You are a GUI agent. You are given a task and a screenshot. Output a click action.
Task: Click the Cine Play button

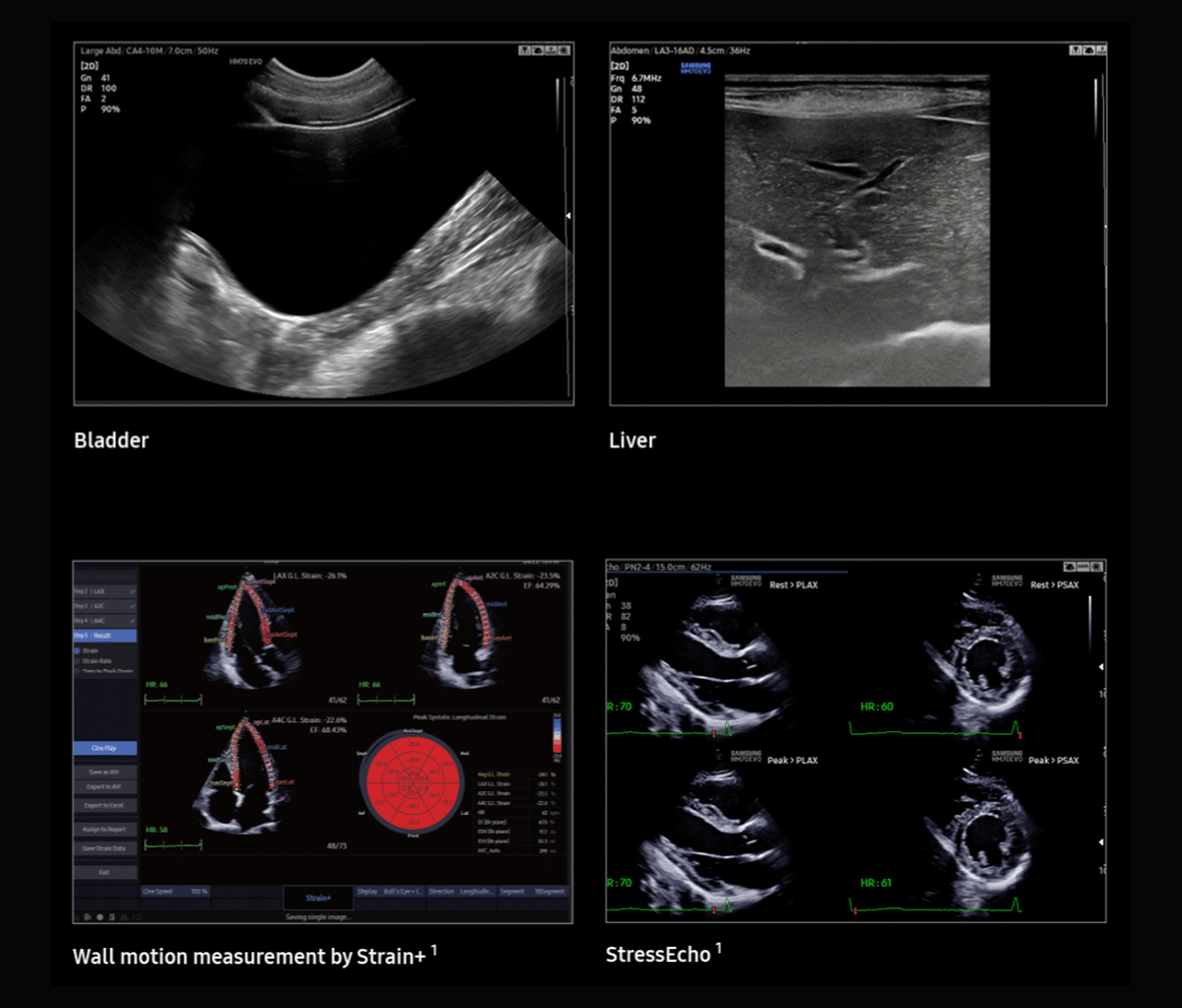click(105, 749)
